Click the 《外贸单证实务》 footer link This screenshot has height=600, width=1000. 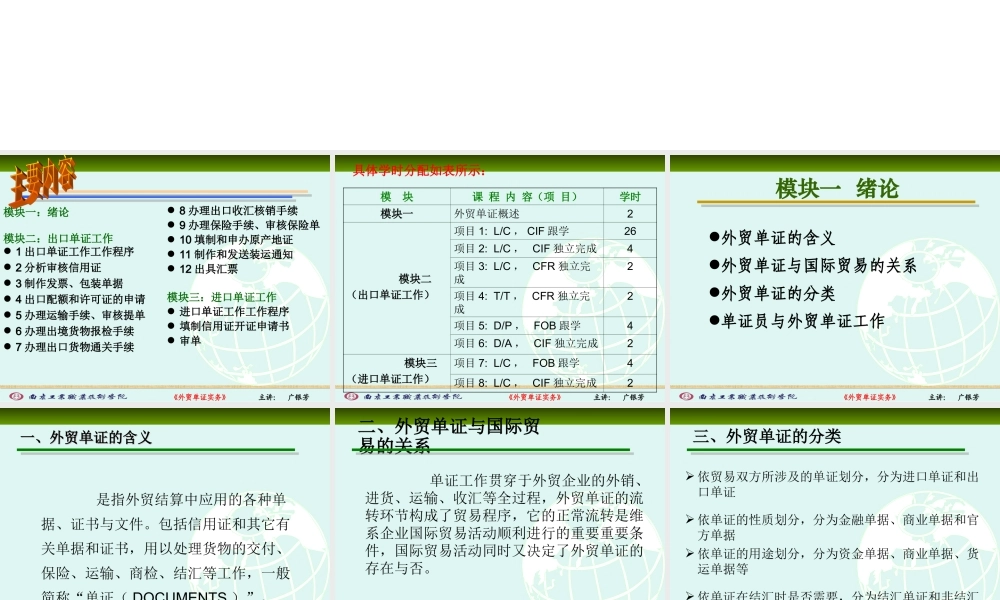198,394
